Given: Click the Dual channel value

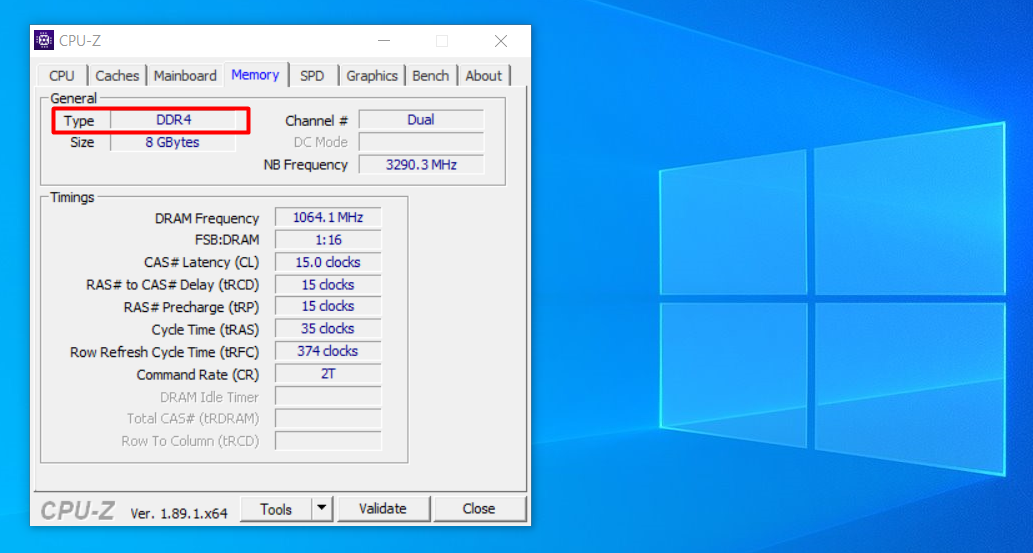Looking at the screenshot, I should pyautogui.click(x=421, y=120).
